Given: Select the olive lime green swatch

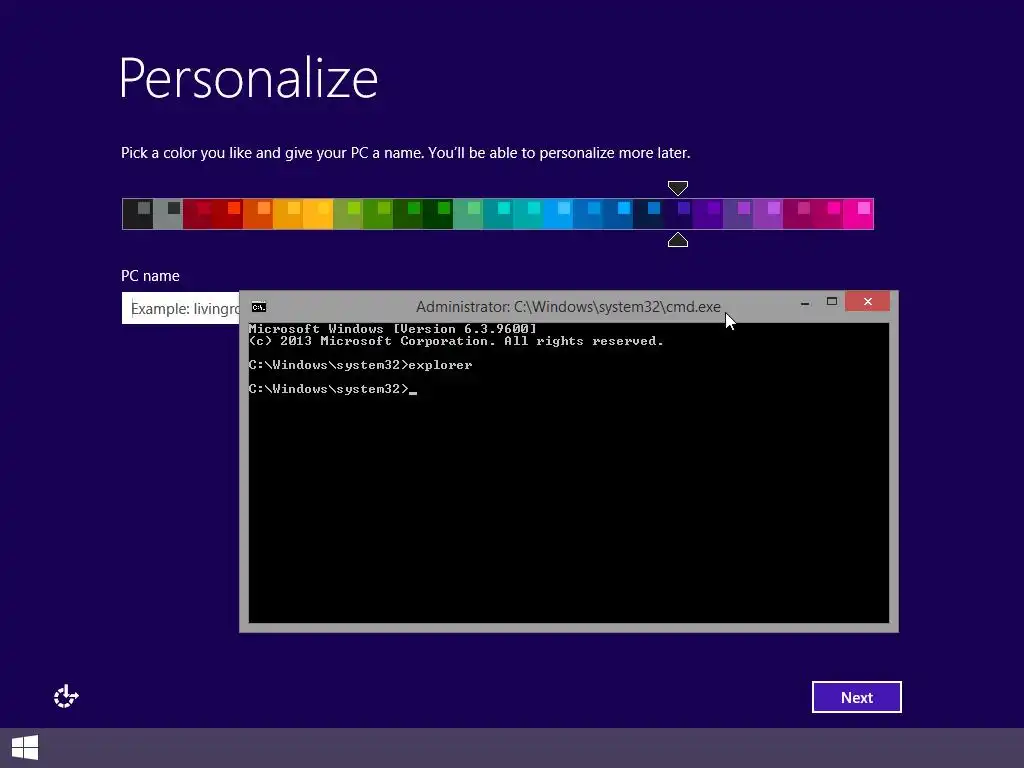Looking at the screenshot, I should click(x=348, y=214).
